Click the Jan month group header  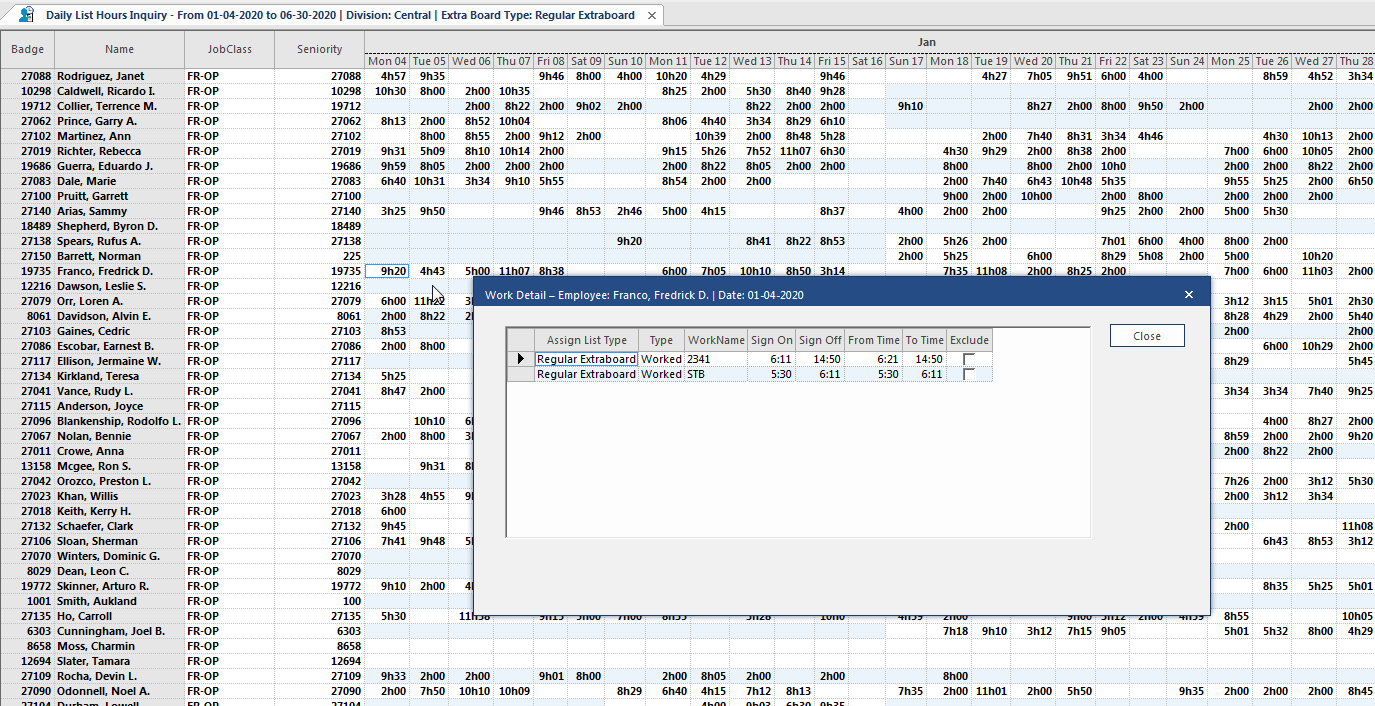[x=926, y=42]
